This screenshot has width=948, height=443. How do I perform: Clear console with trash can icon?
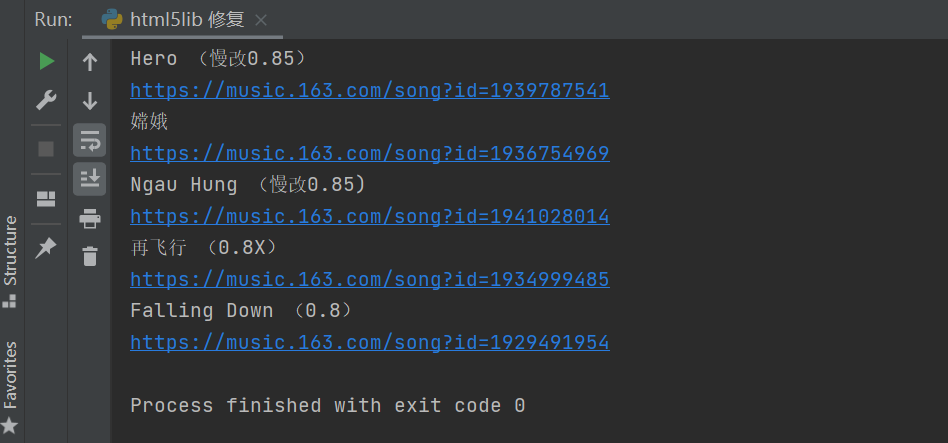click(89, 256)
